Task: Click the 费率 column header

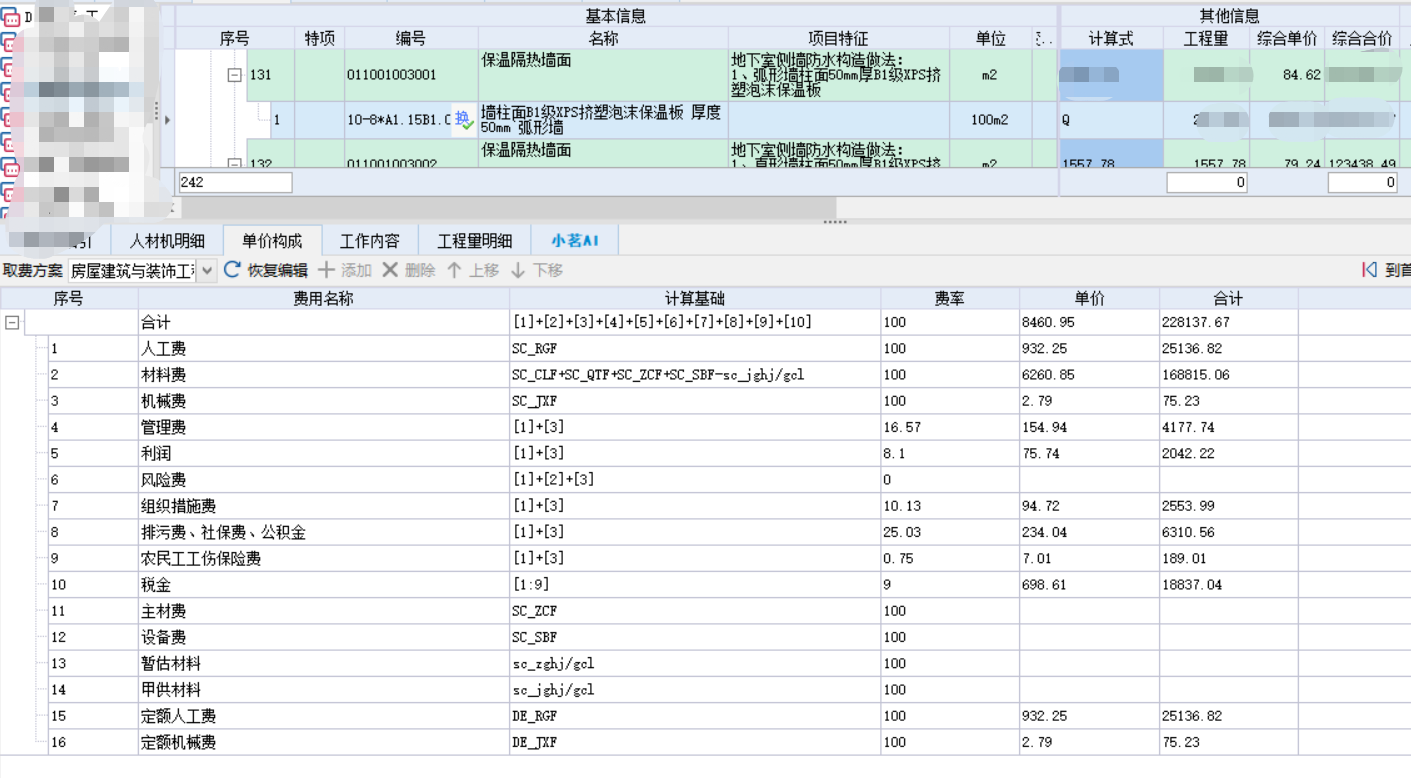Action: (x=950, y=298)
